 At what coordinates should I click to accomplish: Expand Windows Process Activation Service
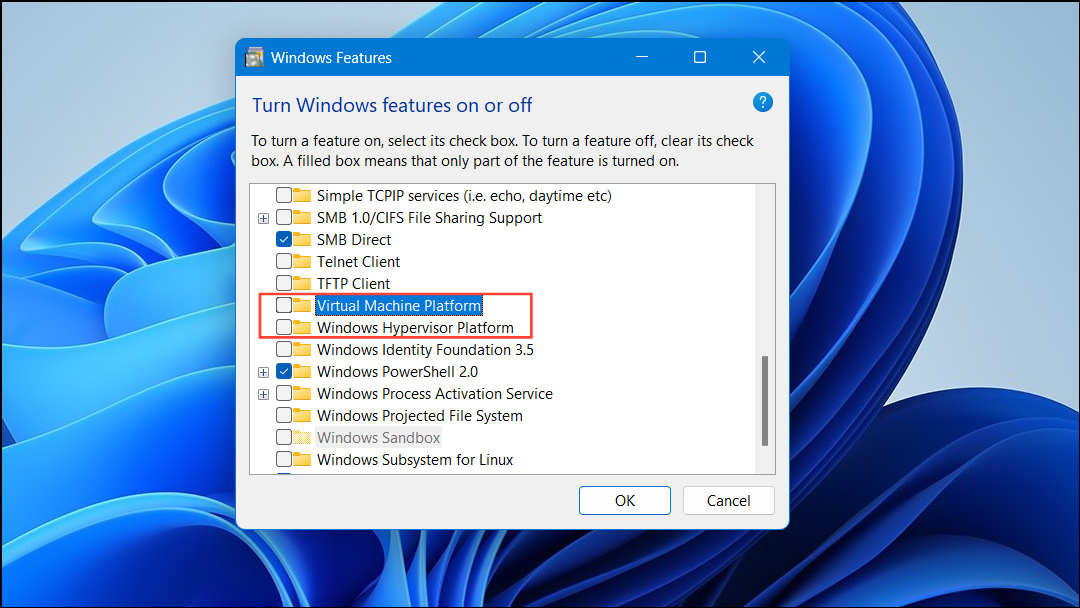(x=263, y=393)
